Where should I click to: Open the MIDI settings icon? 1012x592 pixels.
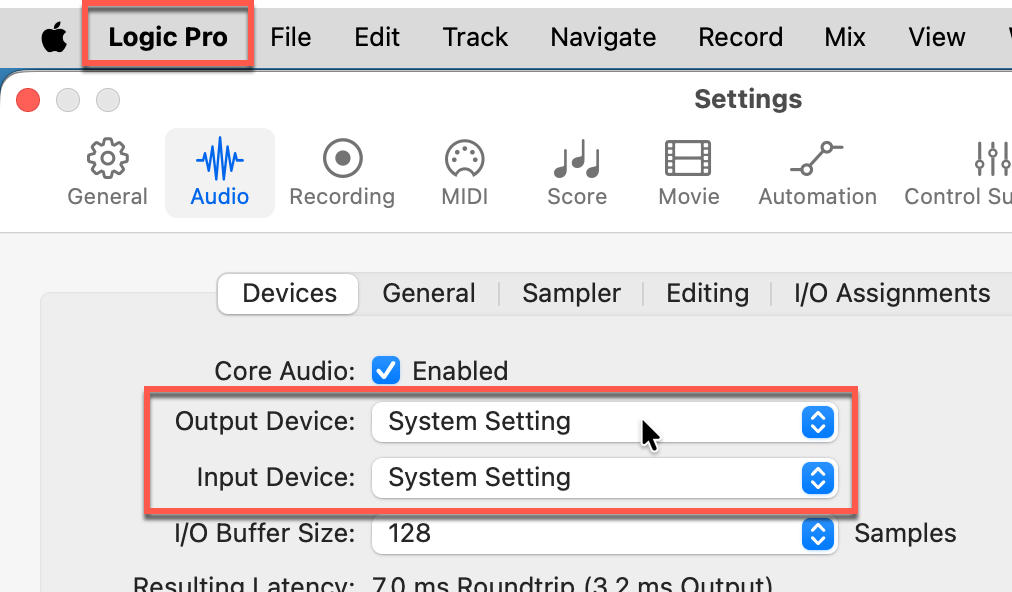pyautogui.click(x=465, y=160)
